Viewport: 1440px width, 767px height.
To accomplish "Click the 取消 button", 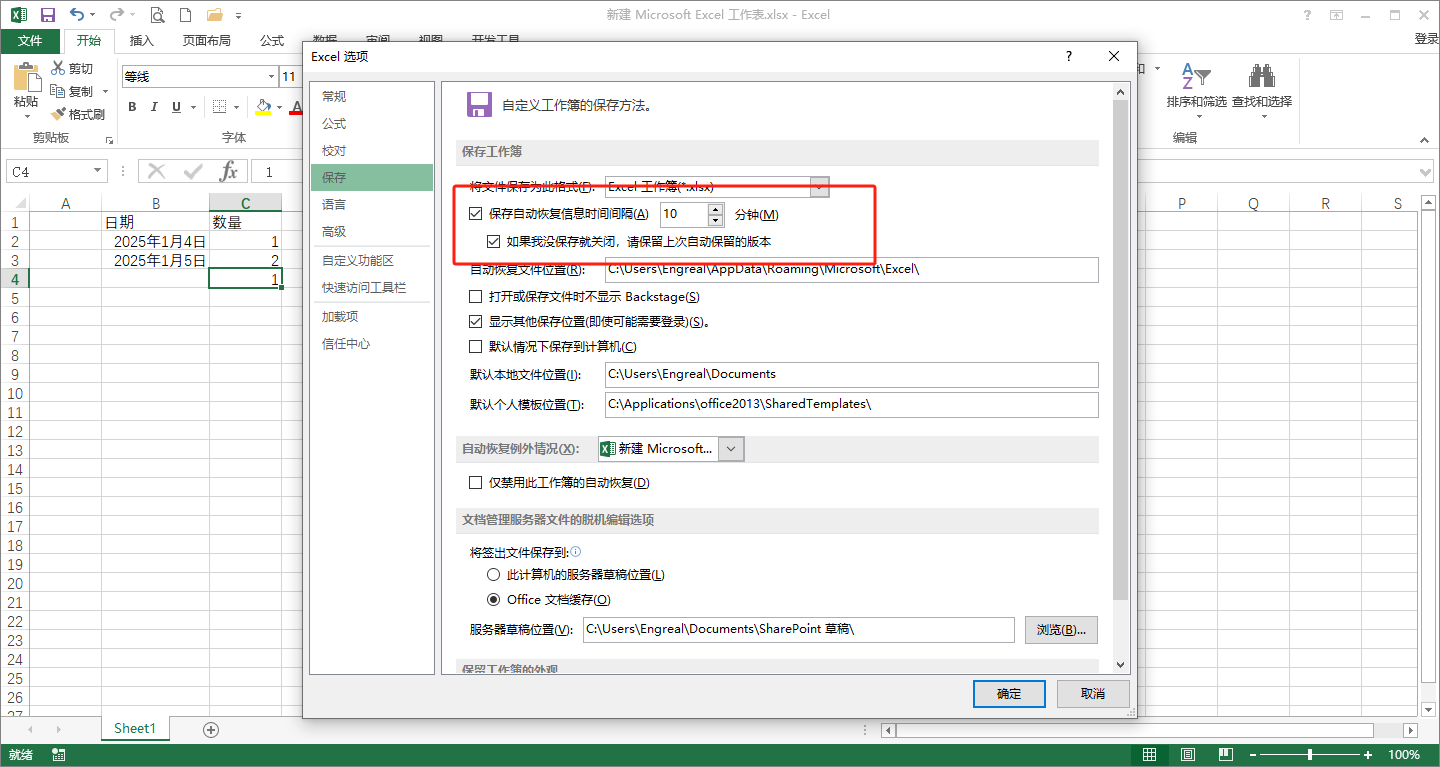I will [x=1093, y=694].
